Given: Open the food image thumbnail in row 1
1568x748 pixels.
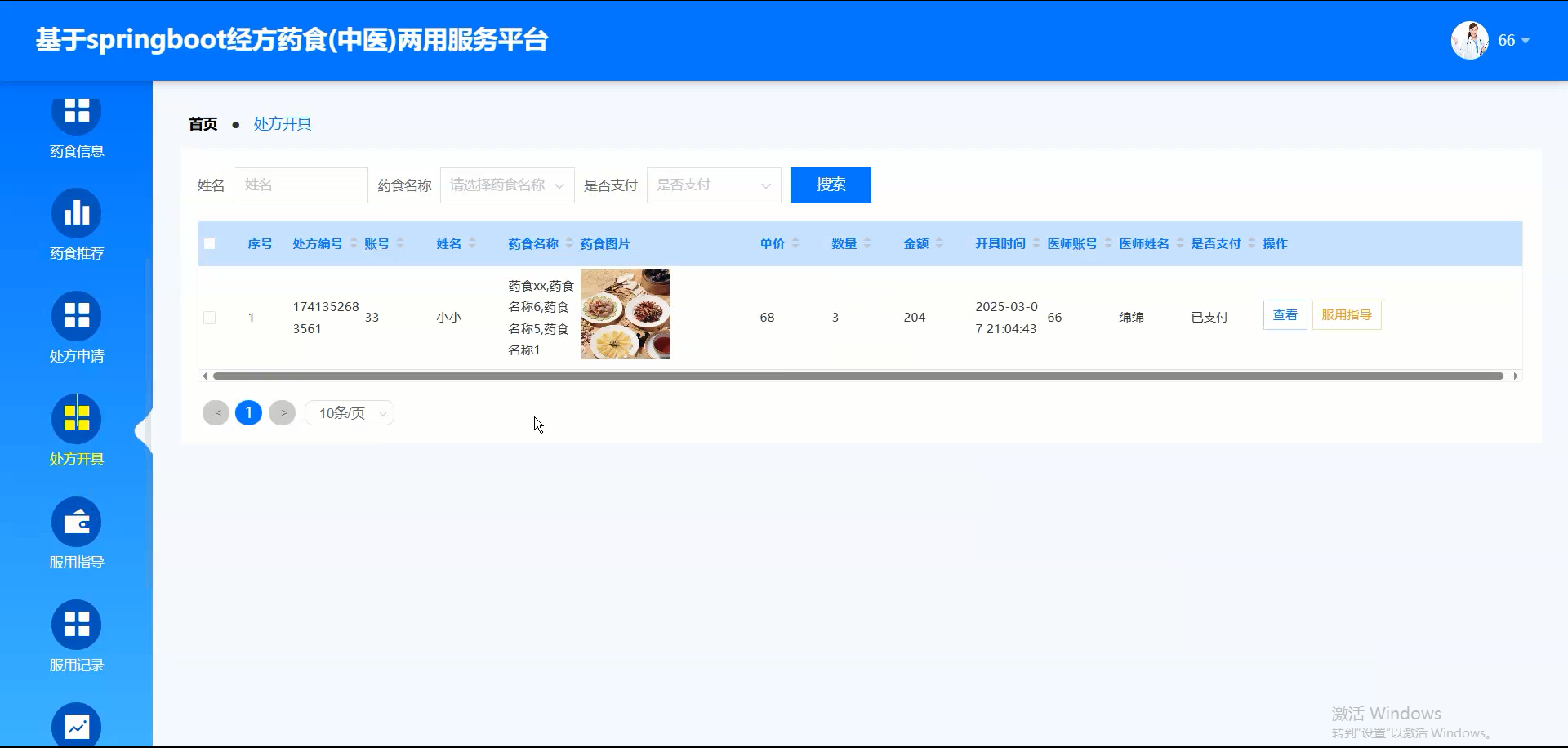Looking at the screenshot, I should click(625, 314).
